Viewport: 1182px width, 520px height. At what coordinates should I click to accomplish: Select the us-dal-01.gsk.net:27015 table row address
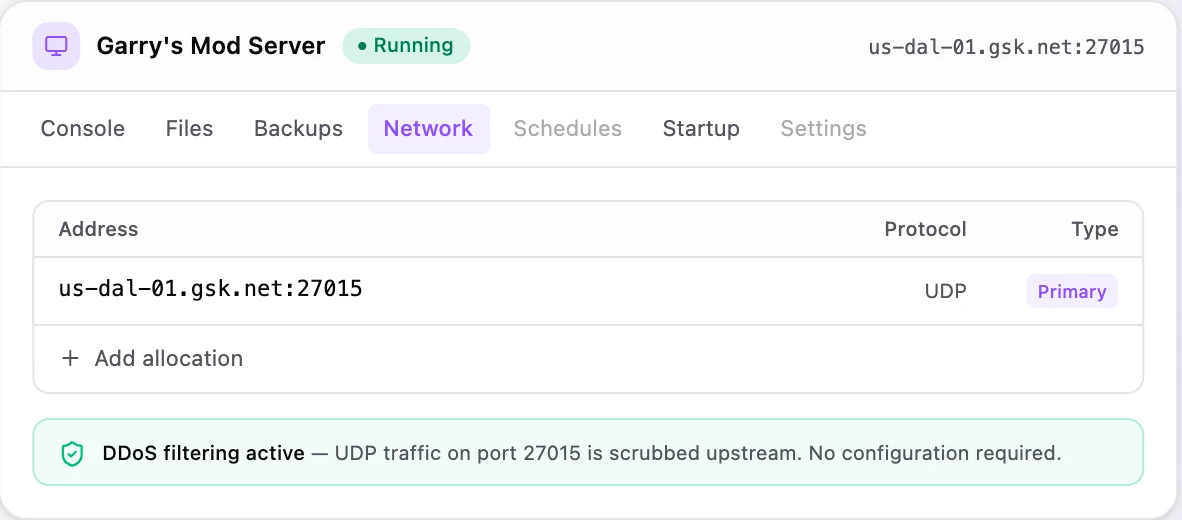[x=210, y=289]
